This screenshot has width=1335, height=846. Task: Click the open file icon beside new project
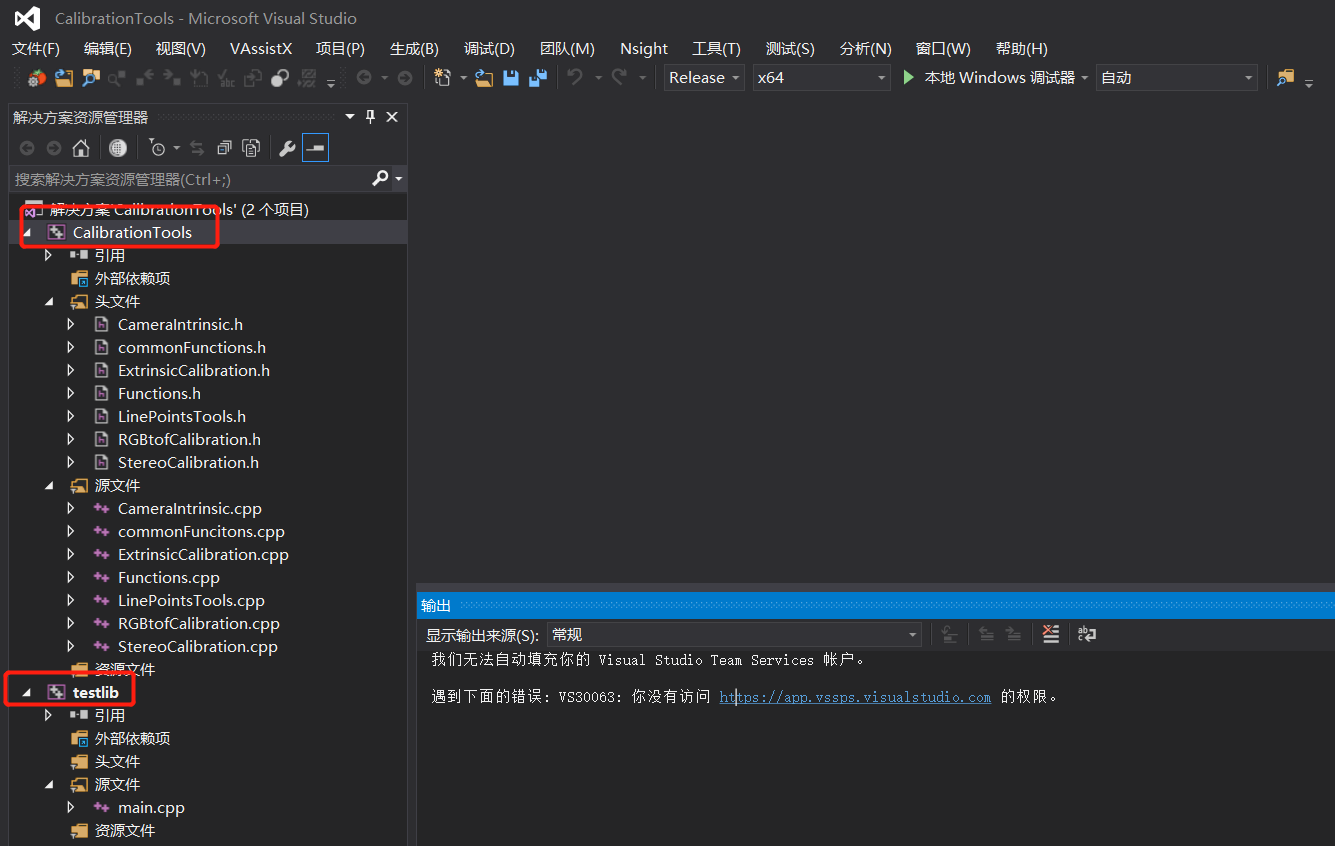[x=484, y=78]
